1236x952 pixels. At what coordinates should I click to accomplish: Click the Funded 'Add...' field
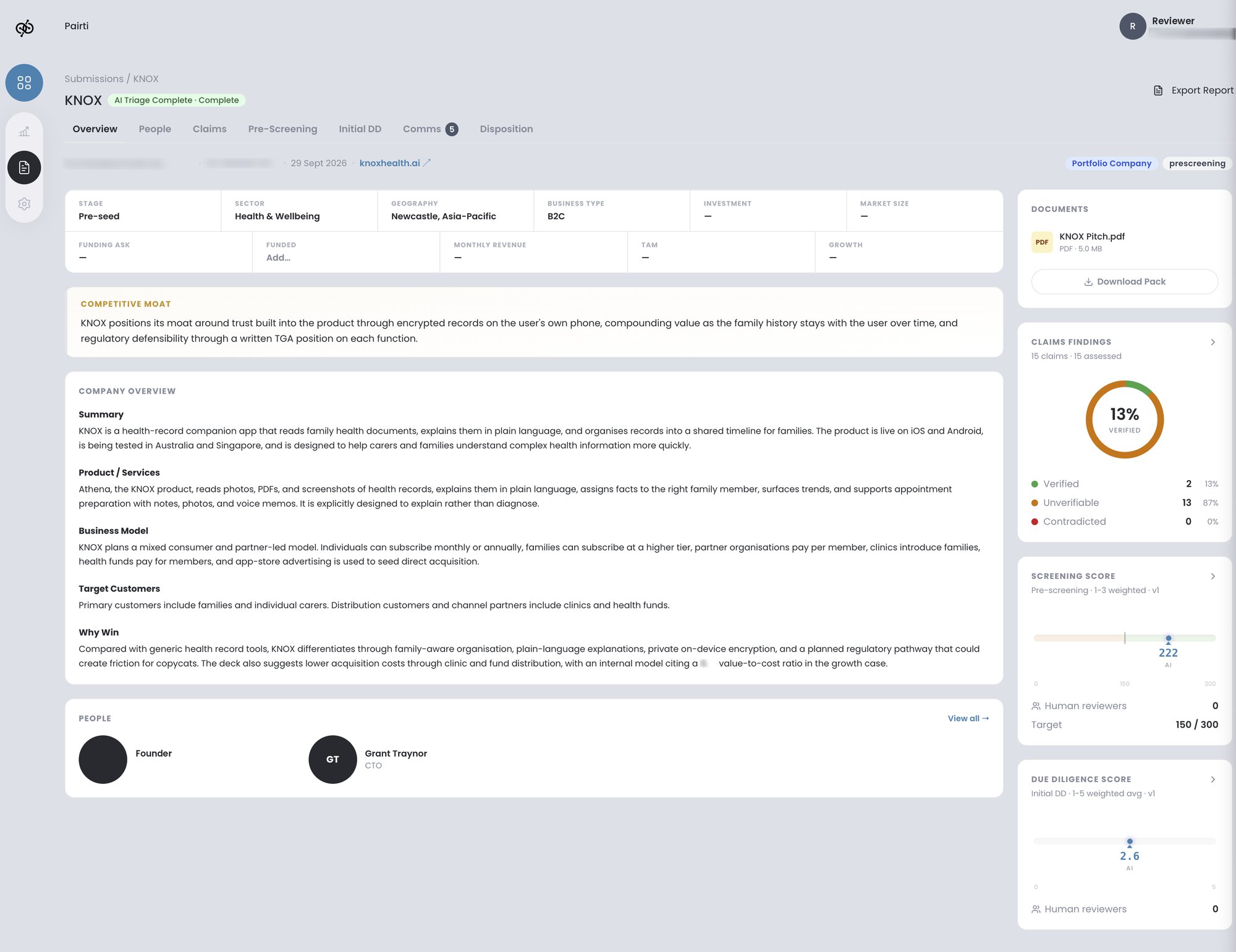click(x=278, y=258)
